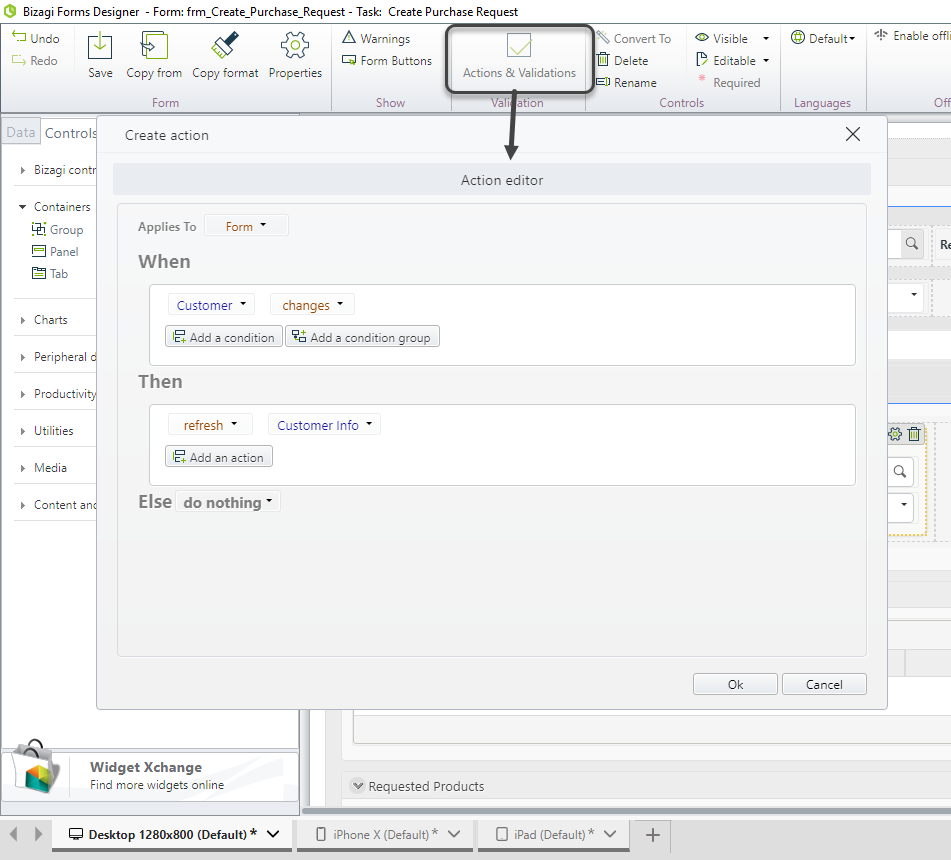Open the Desktop tab chevron menu
Image resolution: width=951 pixels, height=860 pixels.
pos(274,835)
